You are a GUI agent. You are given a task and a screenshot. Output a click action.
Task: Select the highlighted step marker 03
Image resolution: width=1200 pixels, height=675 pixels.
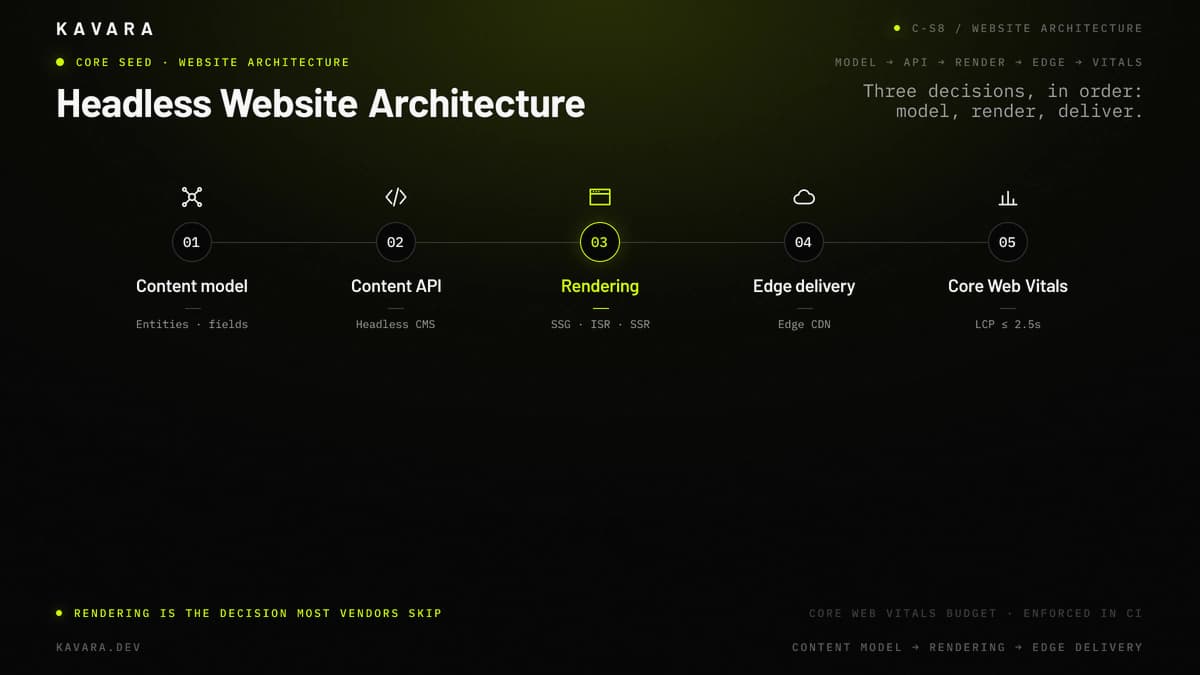pyautogui.click(x=600, y=242)
